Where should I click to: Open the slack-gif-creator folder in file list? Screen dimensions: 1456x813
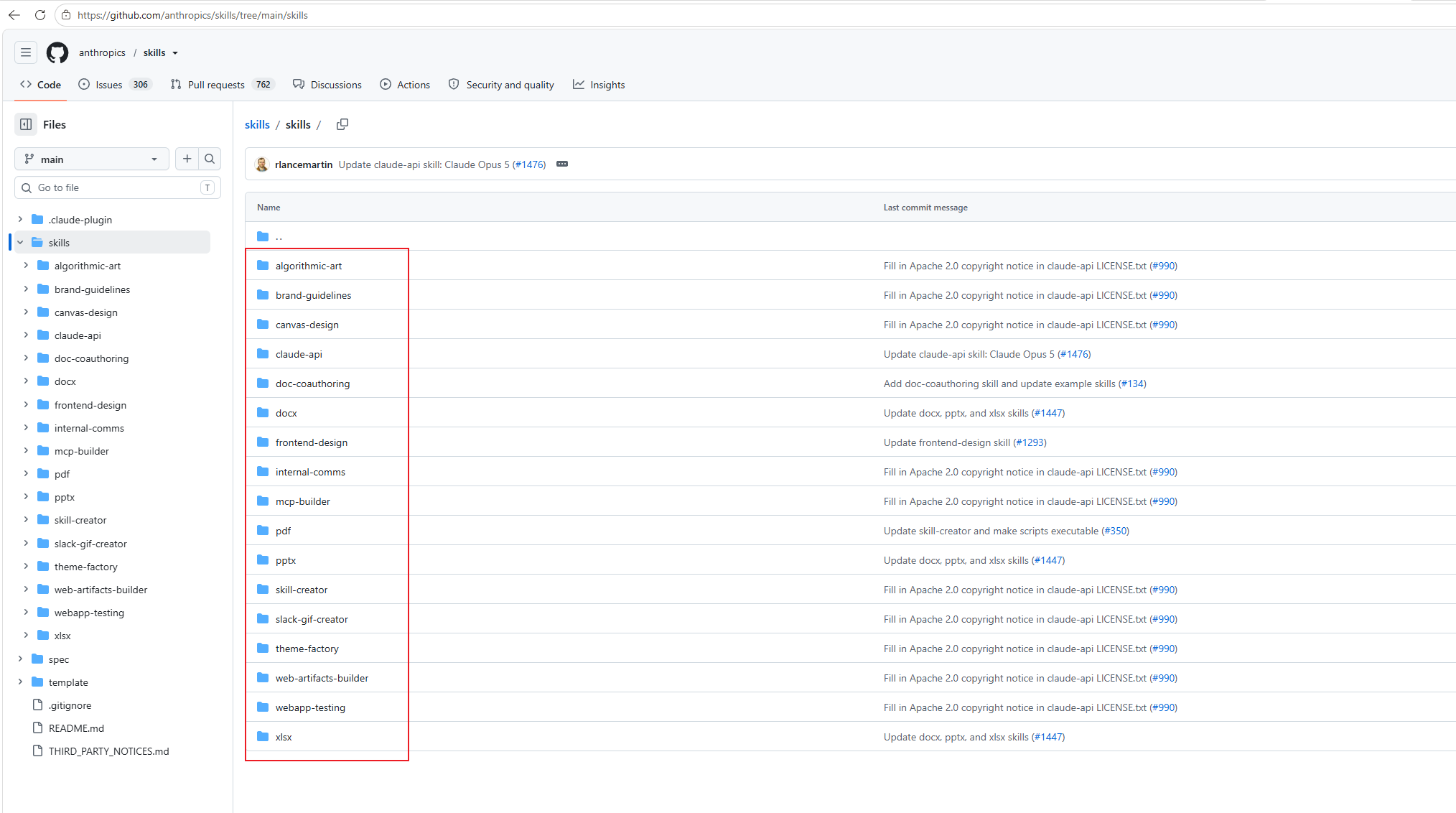pyautogui.click(x=312, y=619)
